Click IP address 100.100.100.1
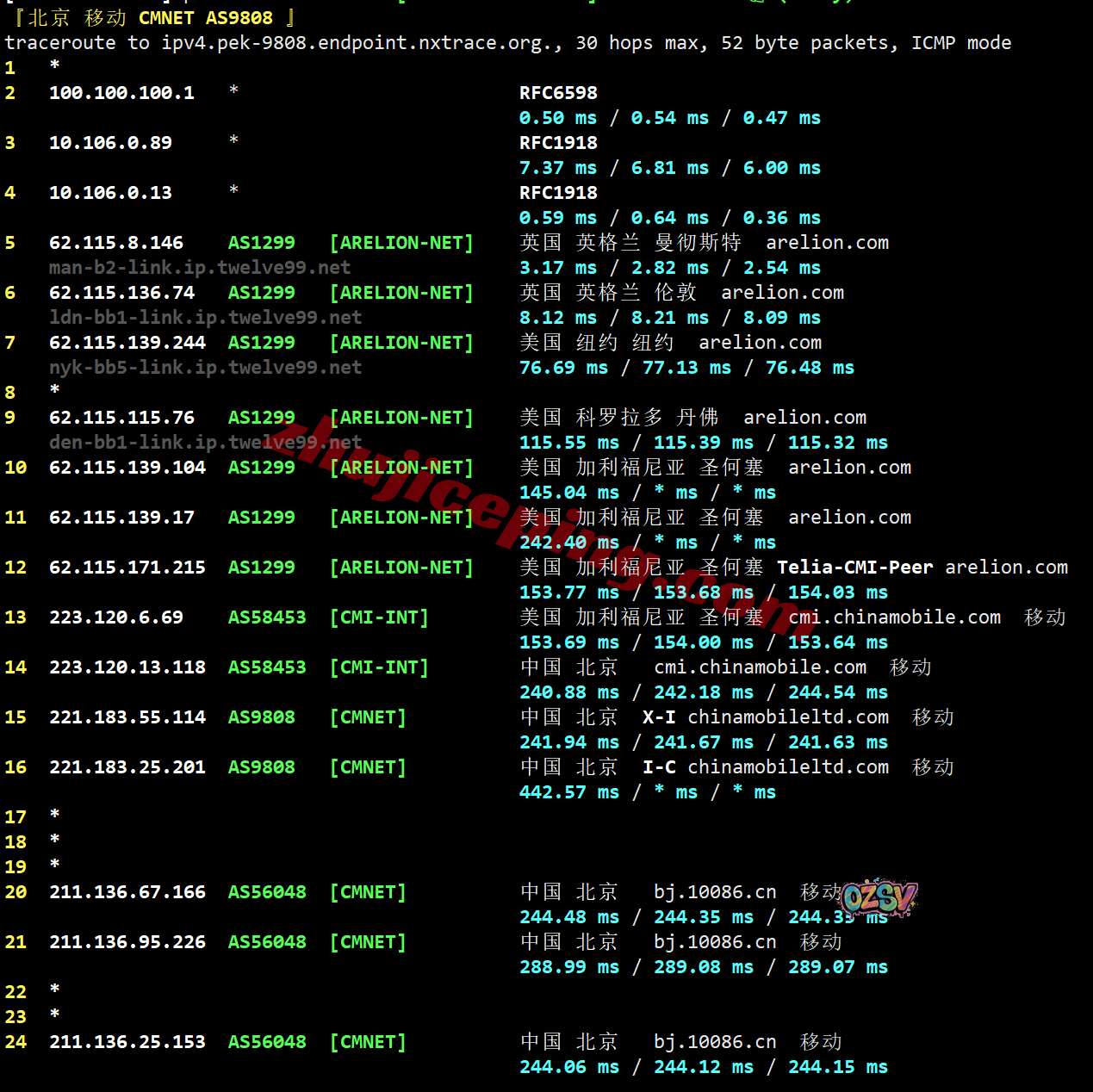1093x1092 pixels. coord(121,93)
